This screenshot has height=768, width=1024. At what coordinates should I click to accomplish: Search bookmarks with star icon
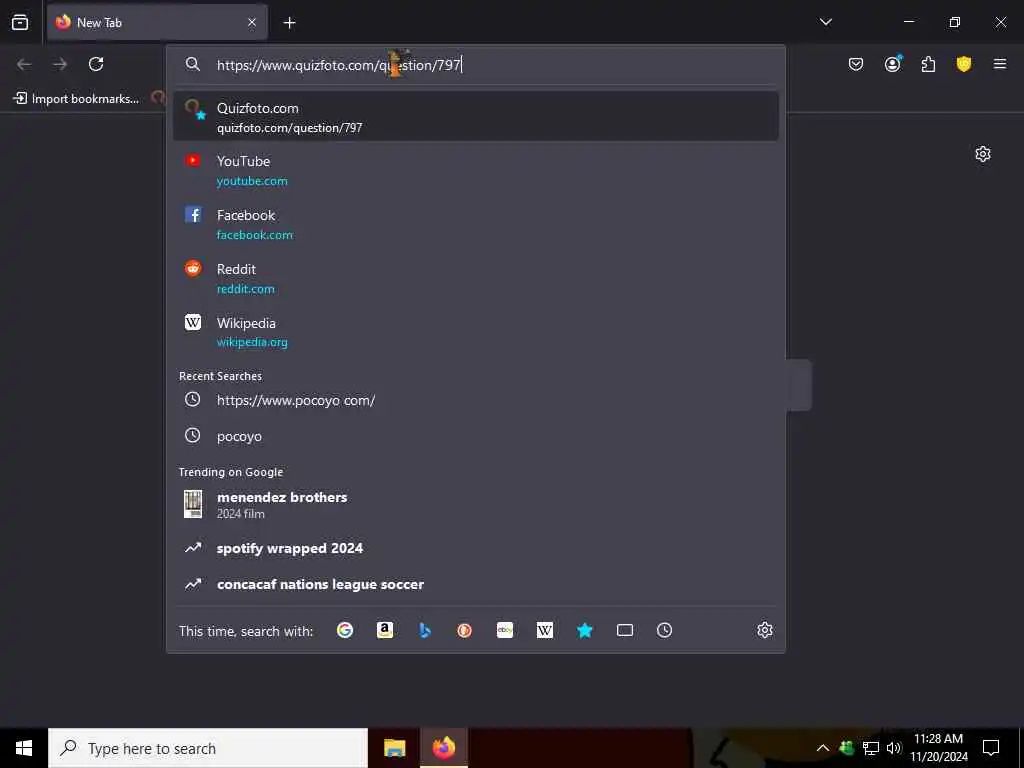click(x=584, y=630)
